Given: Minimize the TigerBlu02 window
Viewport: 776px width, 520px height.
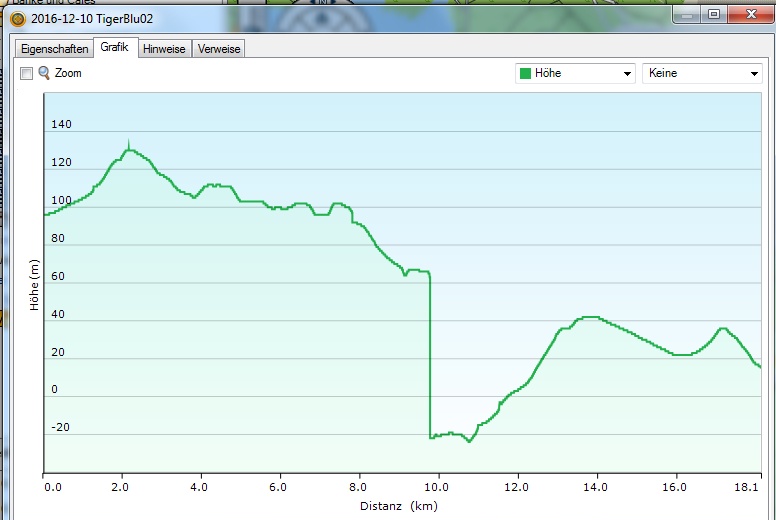Looking at the screenshot, I should point(687,14).
